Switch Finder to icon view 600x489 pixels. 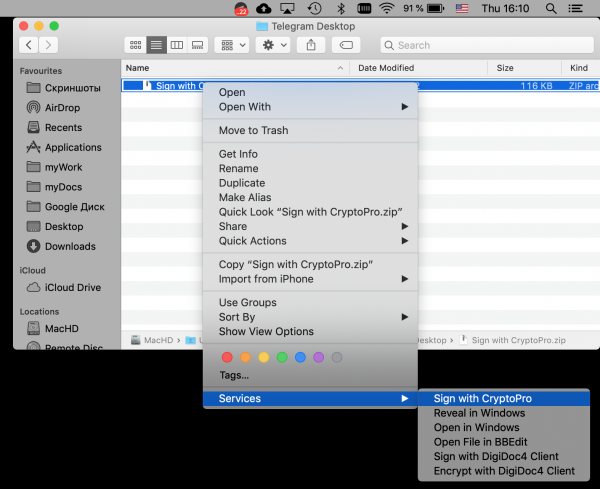click(135, 45)
